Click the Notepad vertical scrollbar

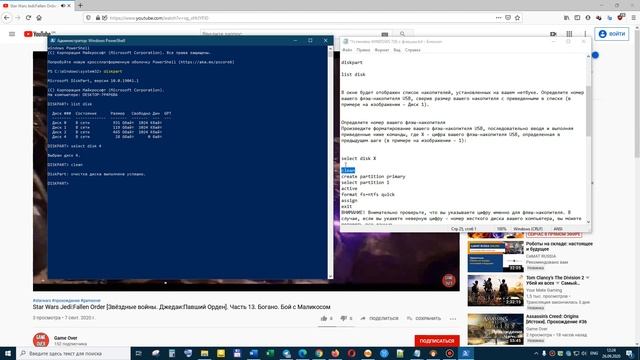coord(588,139)
